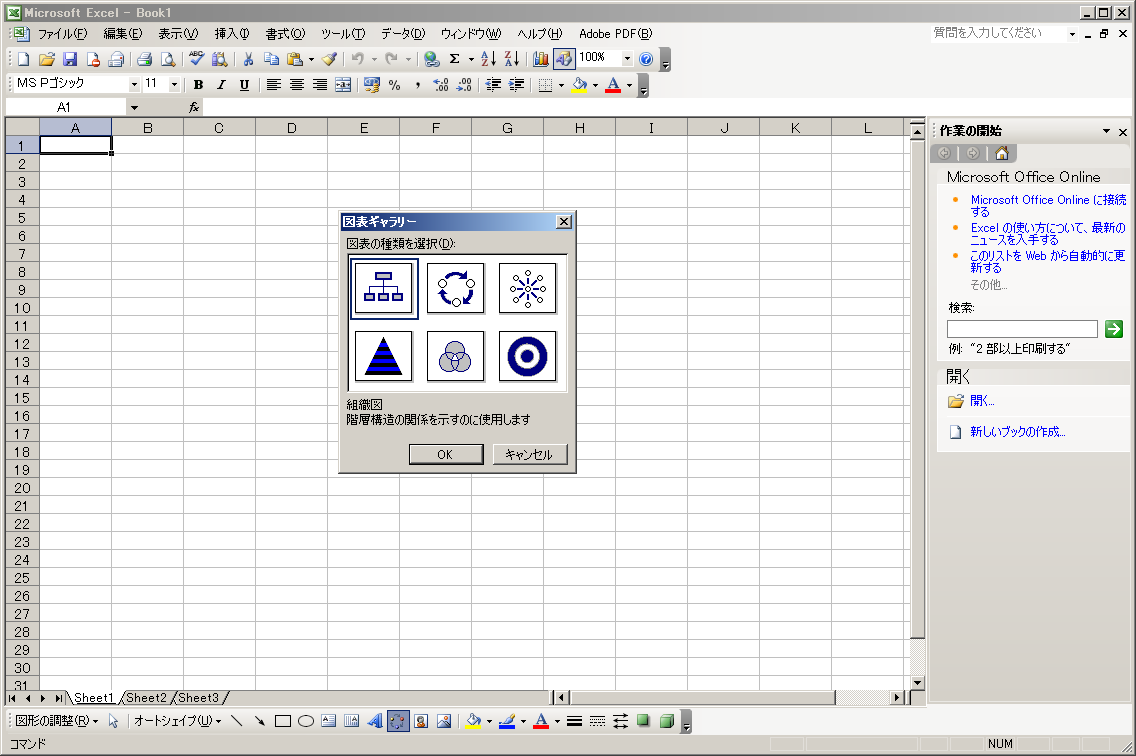Toggle bold formatting button
The width and height of the screenshot is (1136, 756).
198,85
